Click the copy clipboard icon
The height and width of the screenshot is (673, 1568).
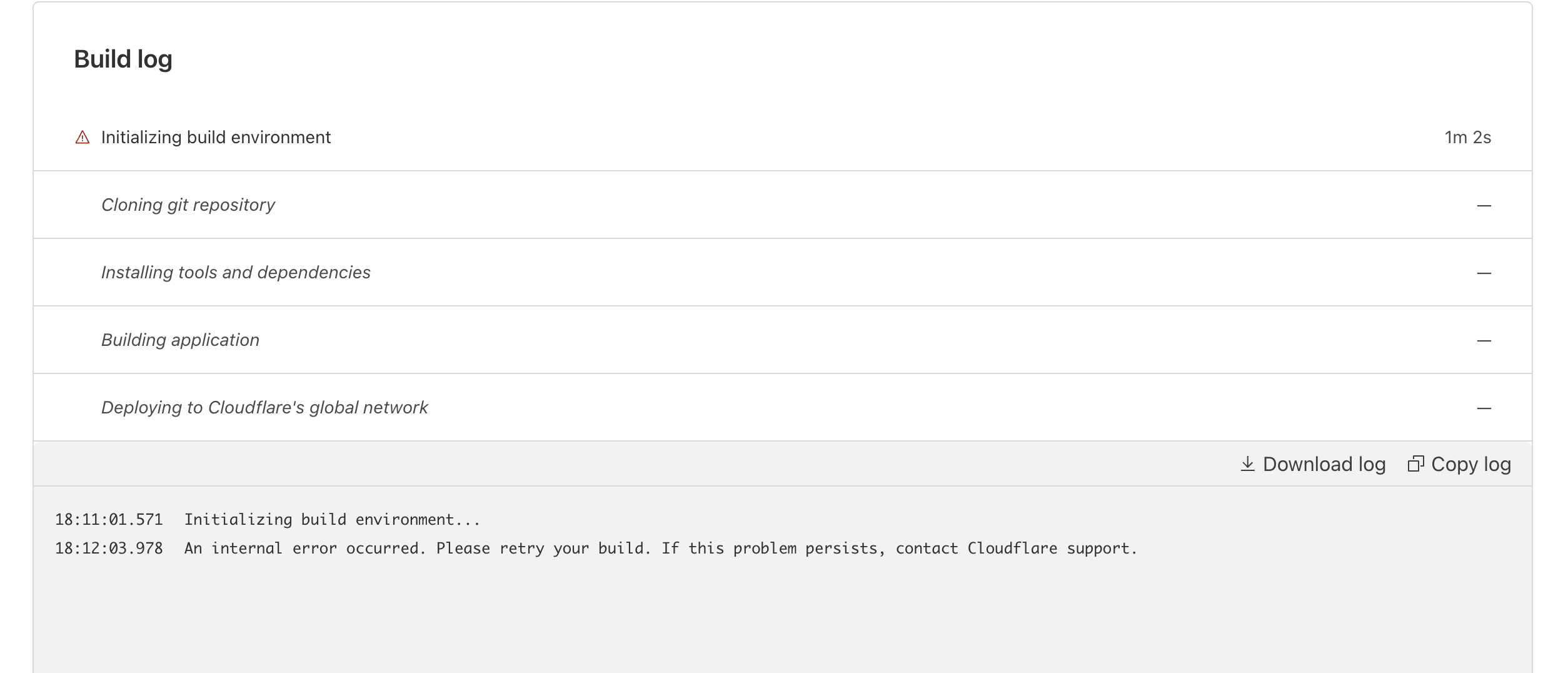pyautogui.click(x=1415, y=464)
